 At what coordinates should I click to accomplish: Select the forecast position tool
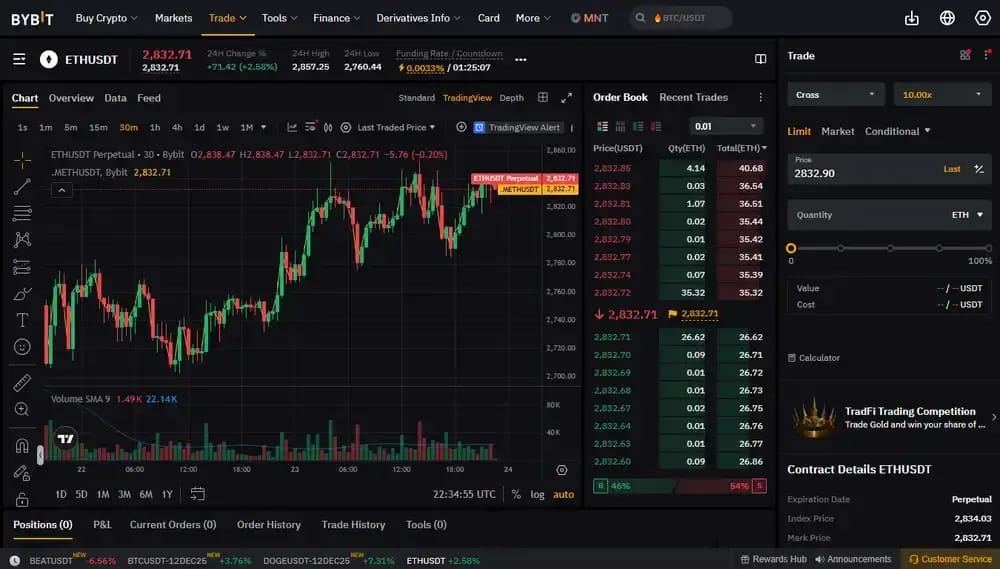pyautogui.click(x=22, y=267)
